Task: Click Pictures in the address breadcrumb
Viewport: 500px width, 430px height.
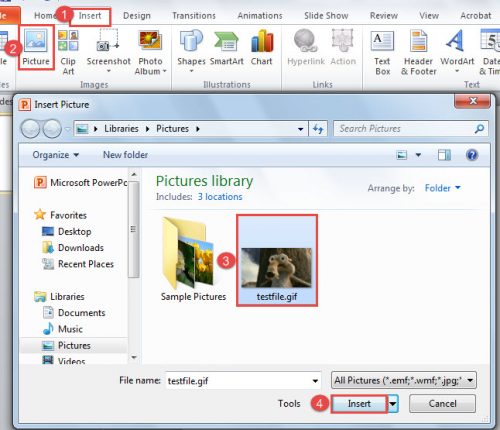Action: click(x=172, y=129)
